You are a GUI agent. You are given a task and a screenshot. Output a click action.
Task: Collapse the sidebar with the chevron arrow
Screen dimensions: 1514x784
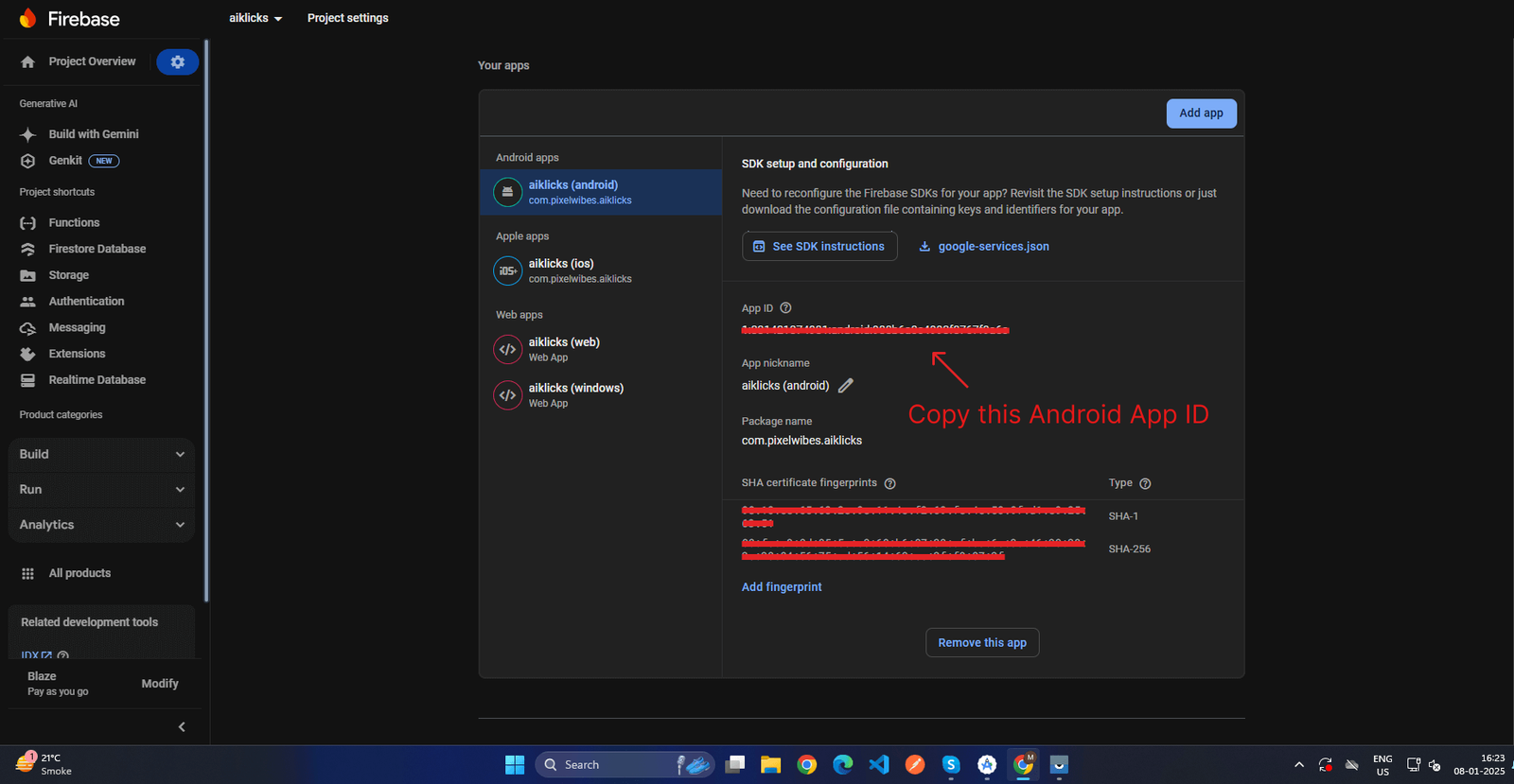[182, 726]
